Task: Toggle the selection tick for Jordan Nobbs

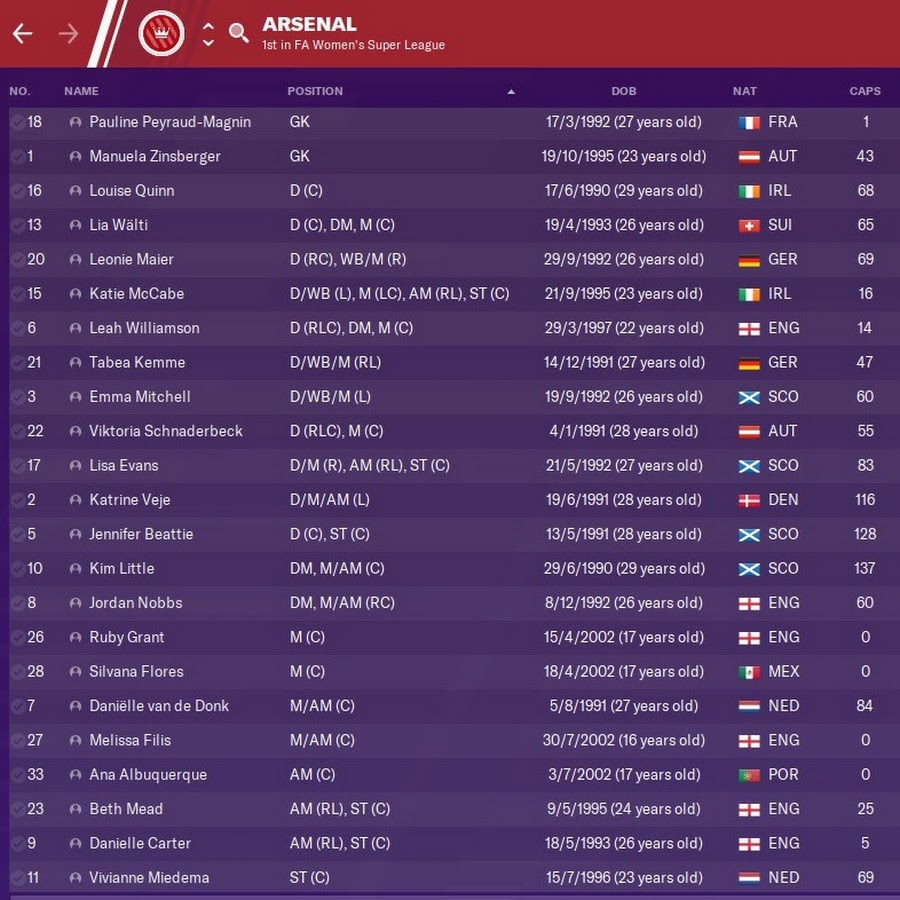Action: tap(18, 603)
